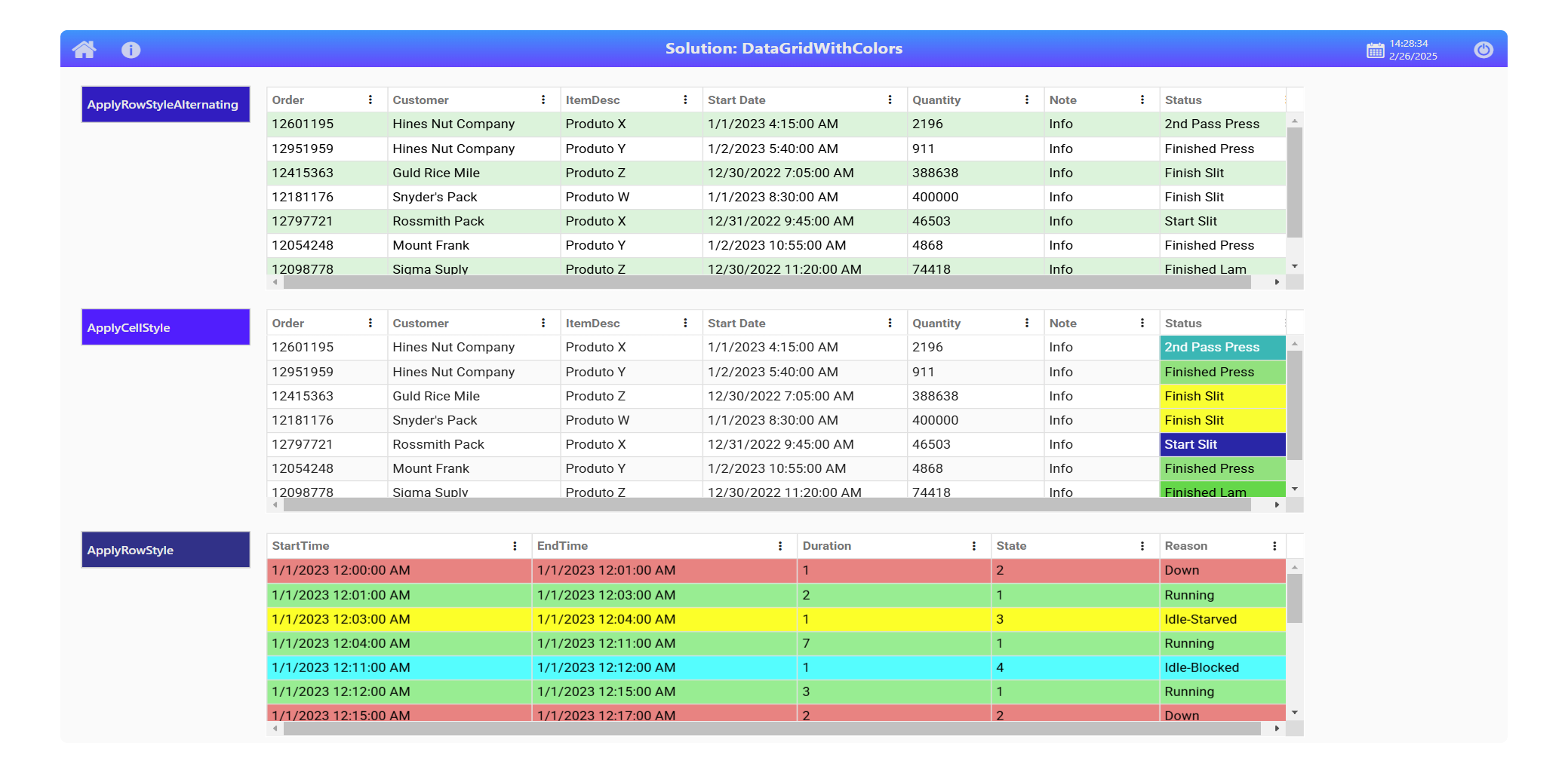Click green 'Finished Press' for order 12054248
The image size is (1568, 773).
click(x=1222, y=468)
